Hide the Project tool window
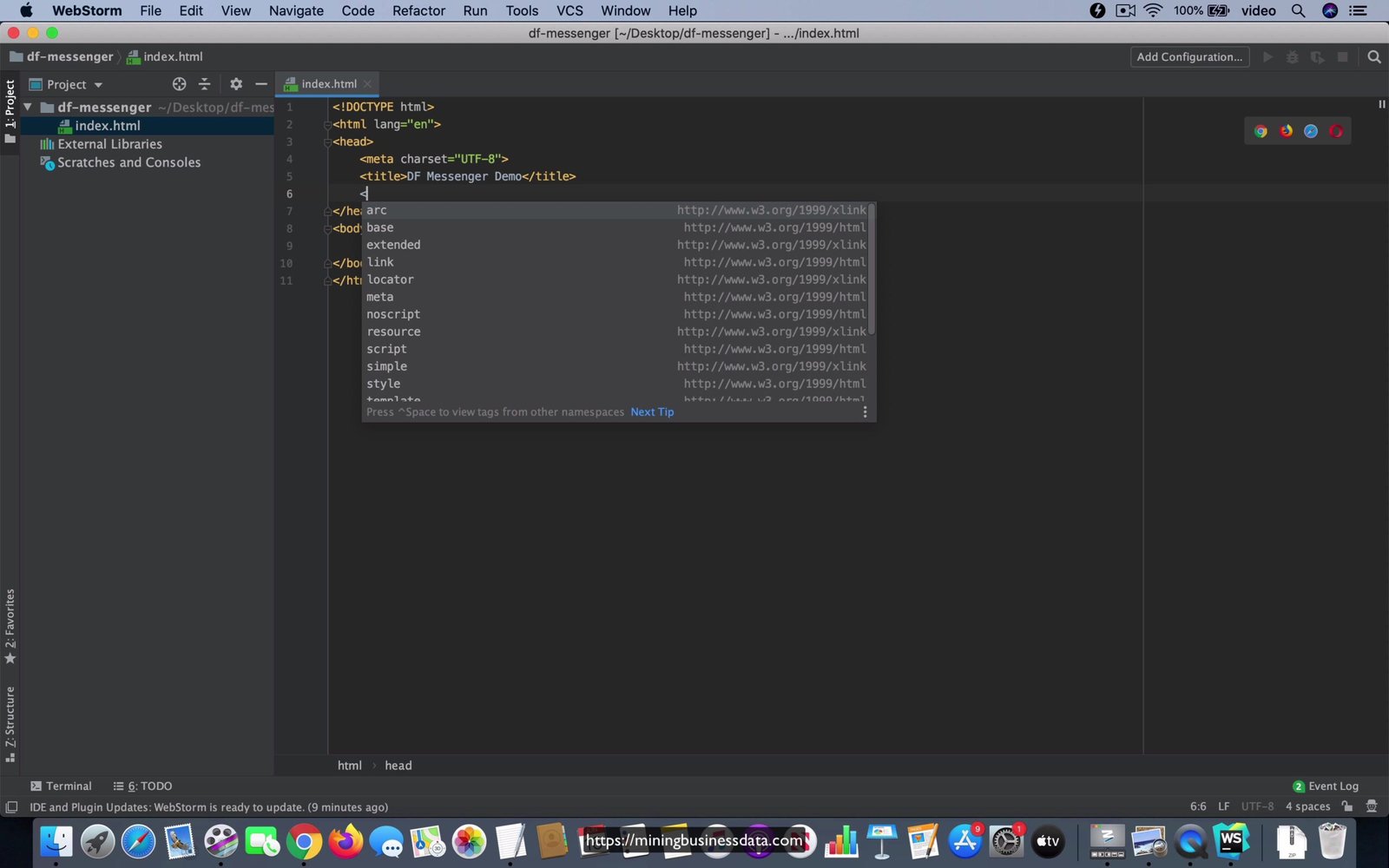1389x868 pixels. coord(260,84)
